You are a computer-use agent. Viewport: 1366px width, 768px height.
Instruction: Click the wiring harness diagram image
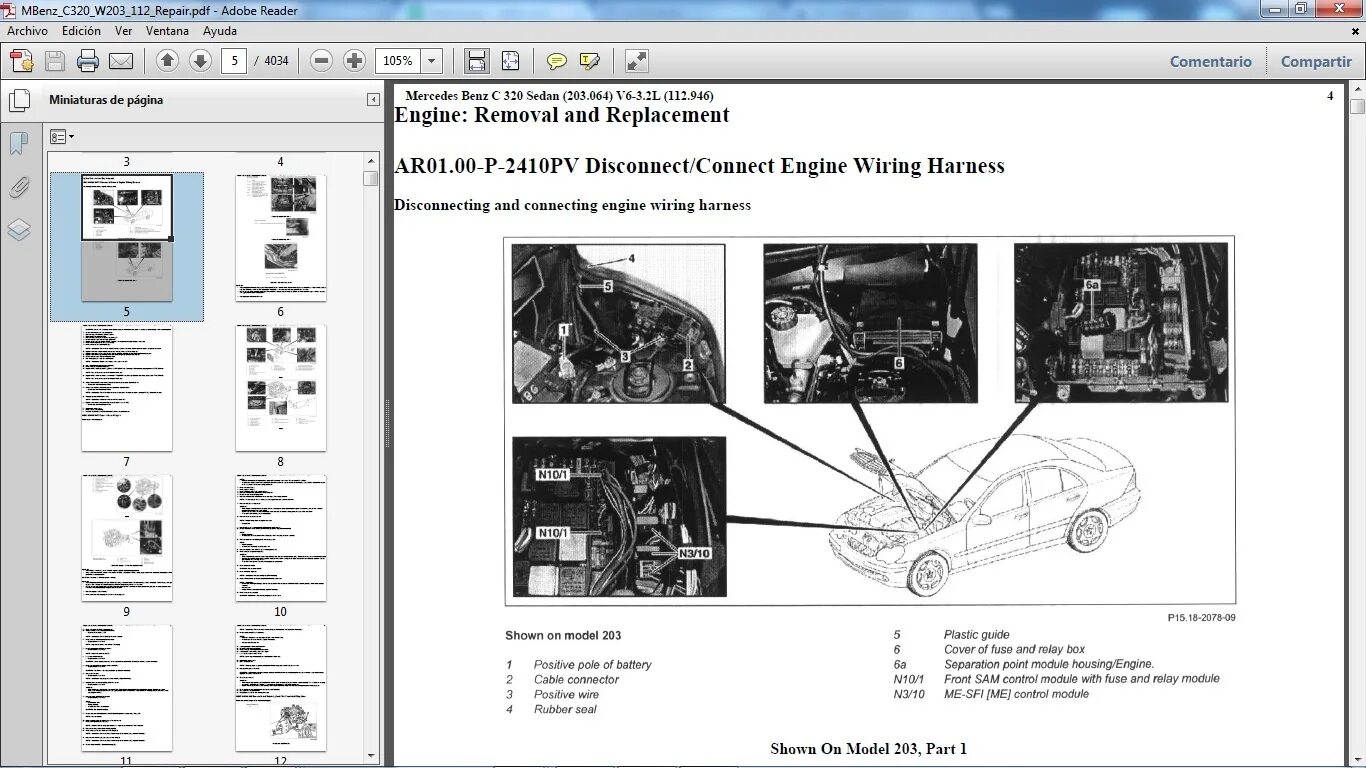pyautogui.click(x=869, y=420)
